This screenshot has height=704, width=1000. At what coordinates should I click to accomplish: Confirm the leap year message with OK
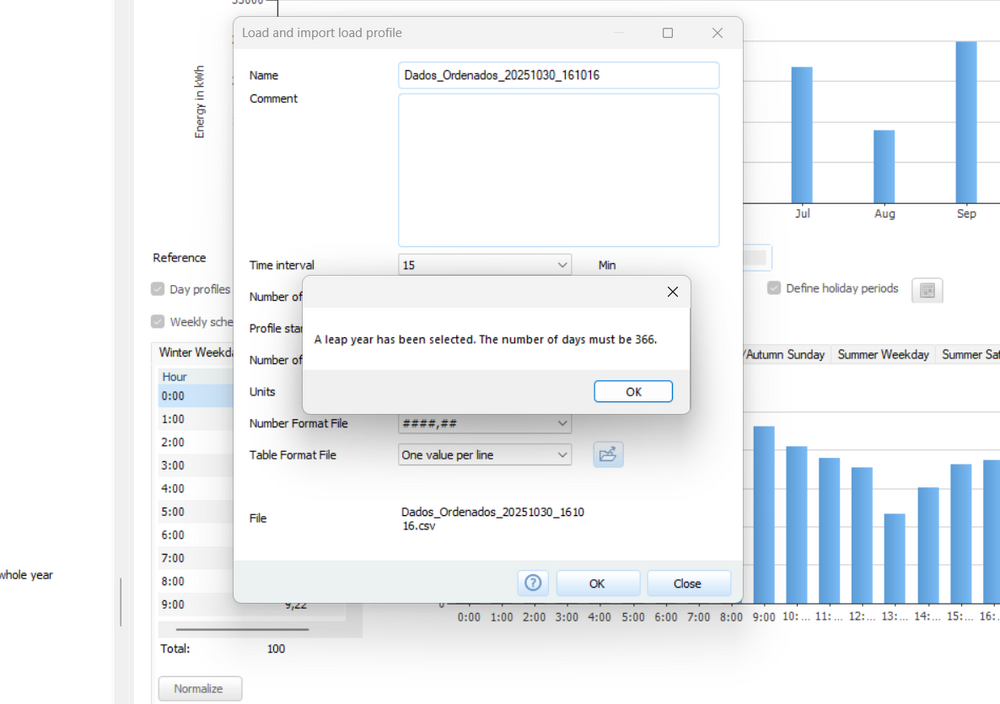(633, 392)
